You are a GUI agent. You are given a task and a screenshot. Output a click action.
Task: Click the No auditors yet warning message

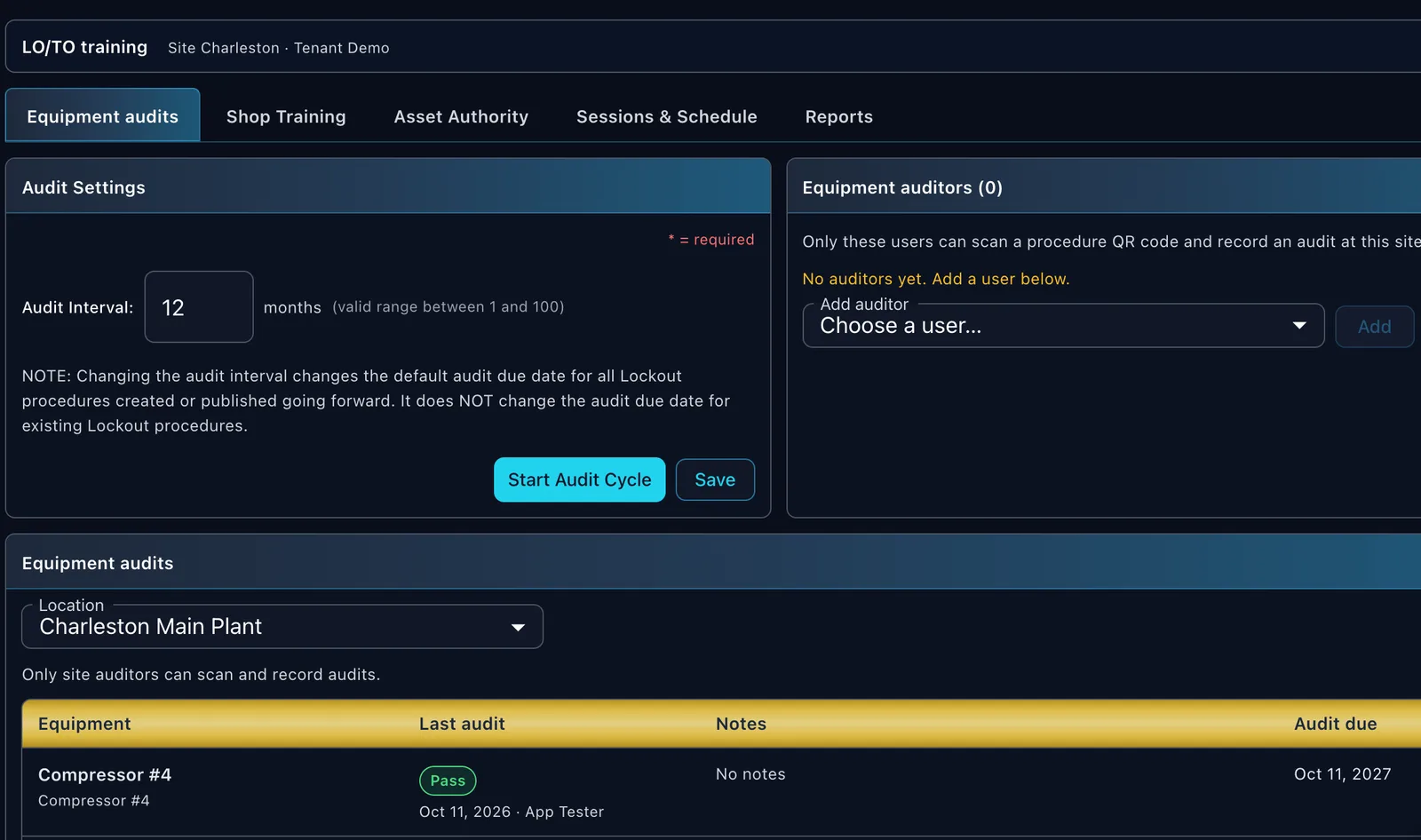[935, 279]
